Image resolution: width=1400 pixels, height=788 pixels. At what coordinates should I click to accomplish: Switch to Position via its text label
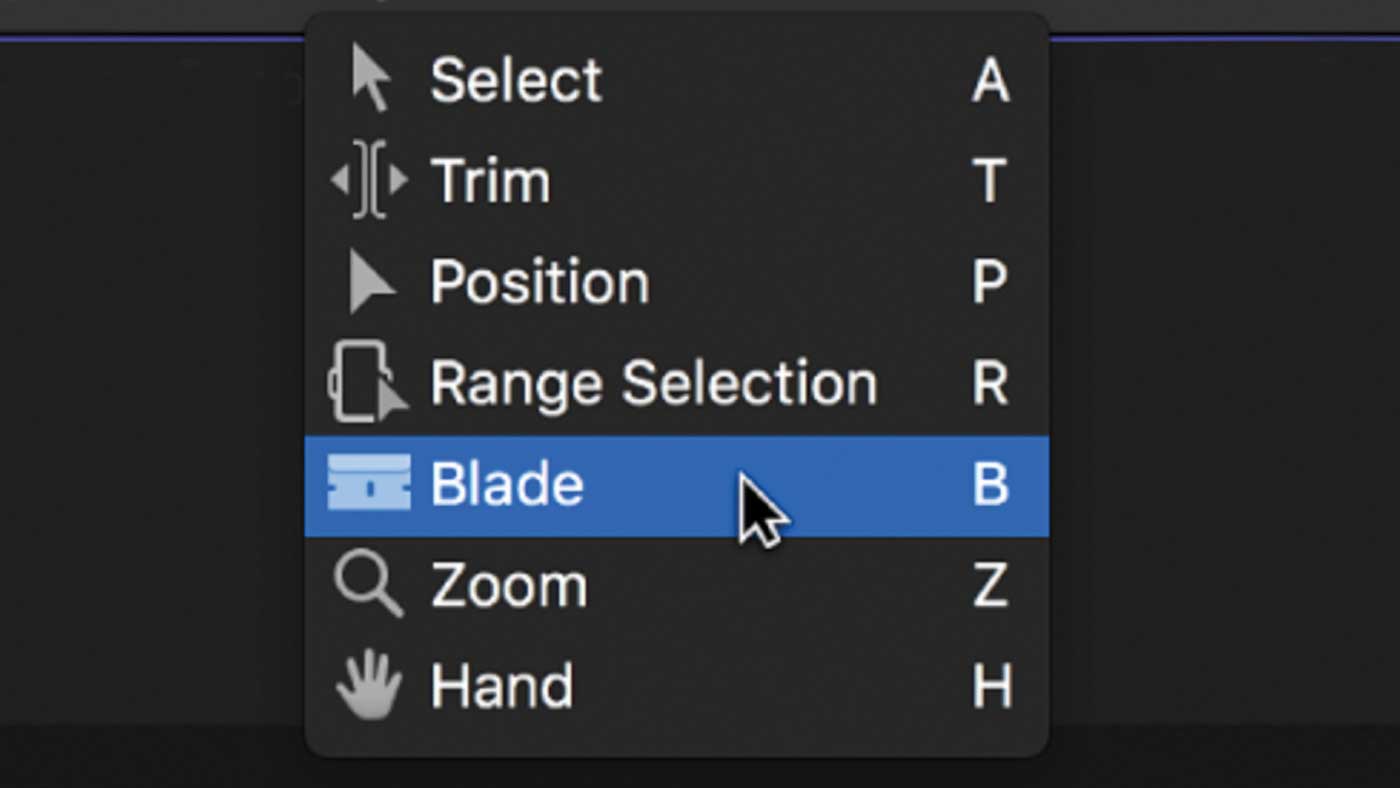pos(540,283)
